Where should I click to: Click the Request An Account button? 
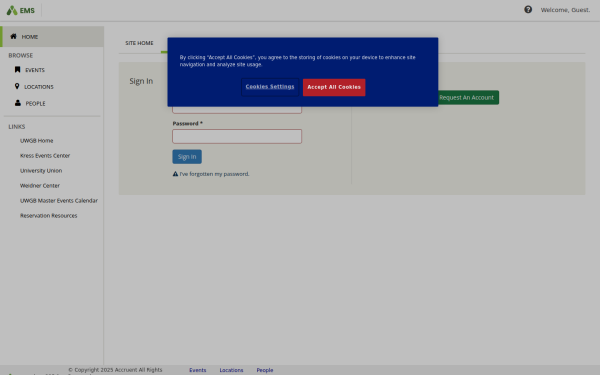click(x=468, y=98)
